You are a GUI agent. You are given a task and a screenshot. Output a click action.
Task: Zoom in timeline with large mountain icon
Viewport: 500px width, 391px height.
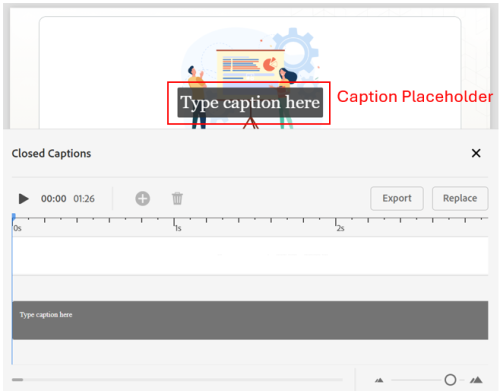coord(476,380)
